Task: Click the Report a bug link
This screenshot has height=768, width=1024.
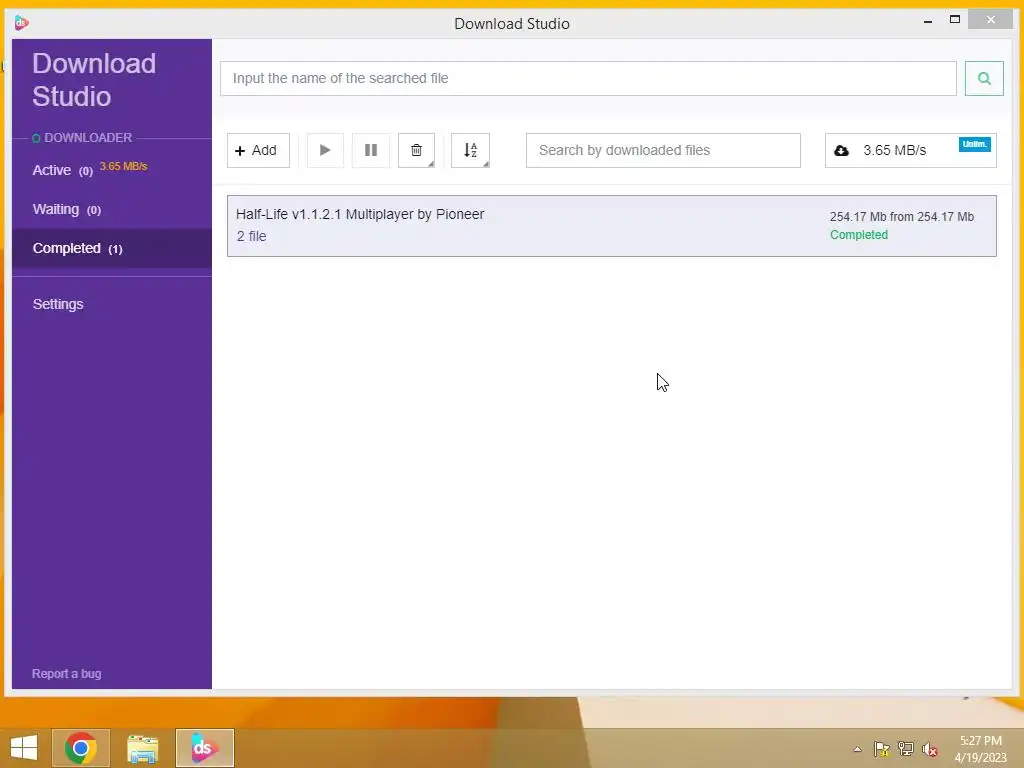Action: [67, 673]
